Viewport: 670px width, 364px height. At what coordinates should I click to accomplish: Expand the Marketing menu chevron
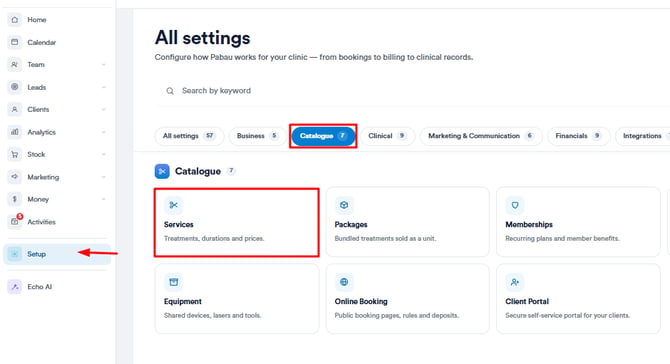[x=103, y=177]
